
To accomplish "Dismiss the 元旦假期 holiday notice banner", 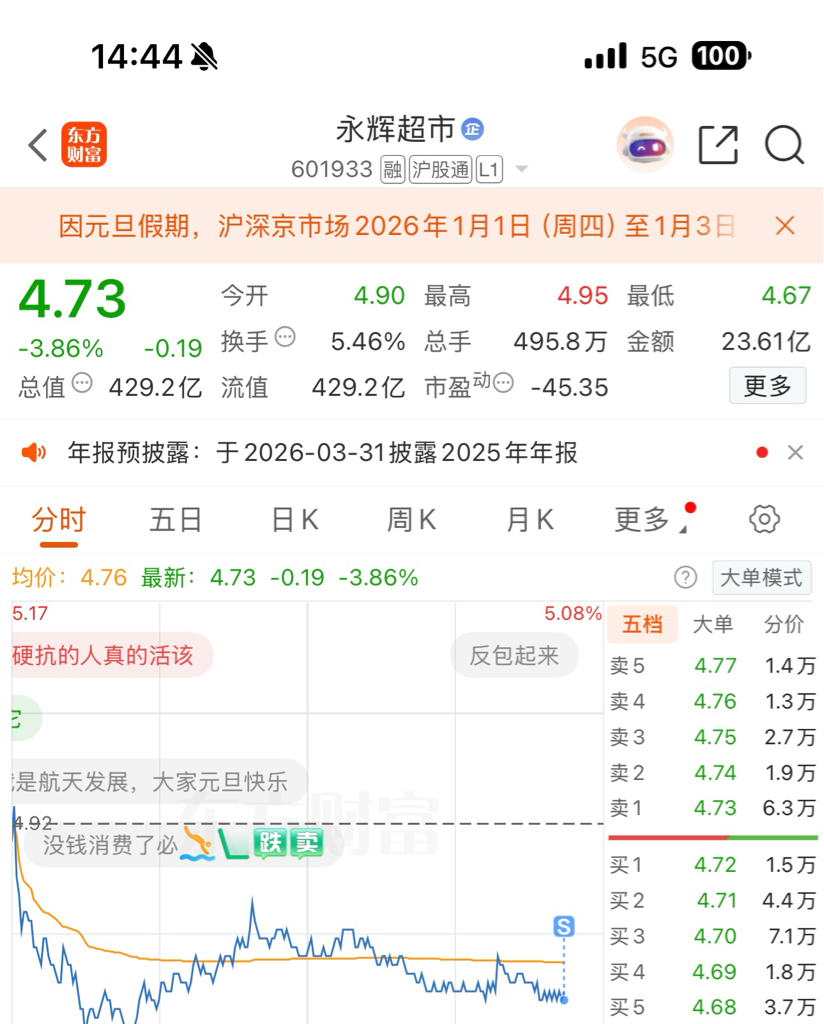I will (x=785, y=226).
